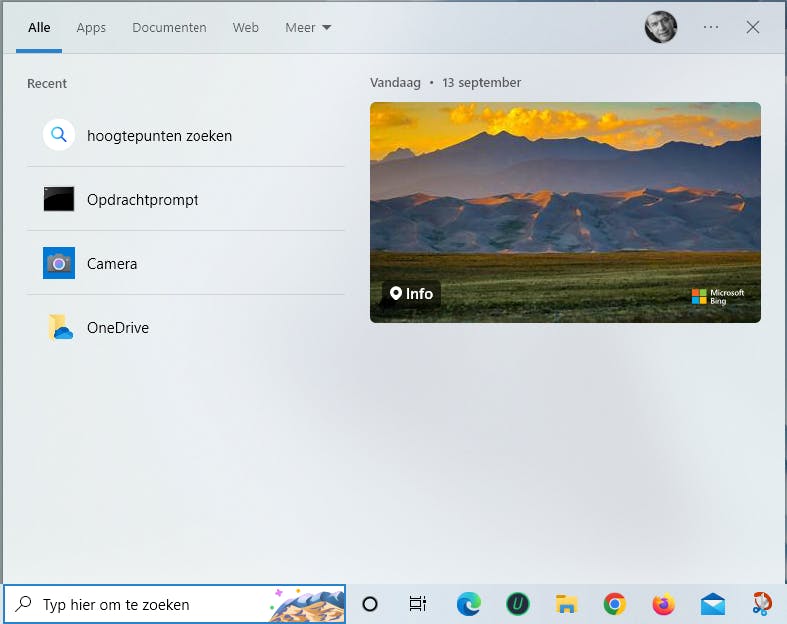Image resolution: width=787 pixels, height=624 pixels.
Task: Click the '13 september' date text
Action: click(481, 82)
